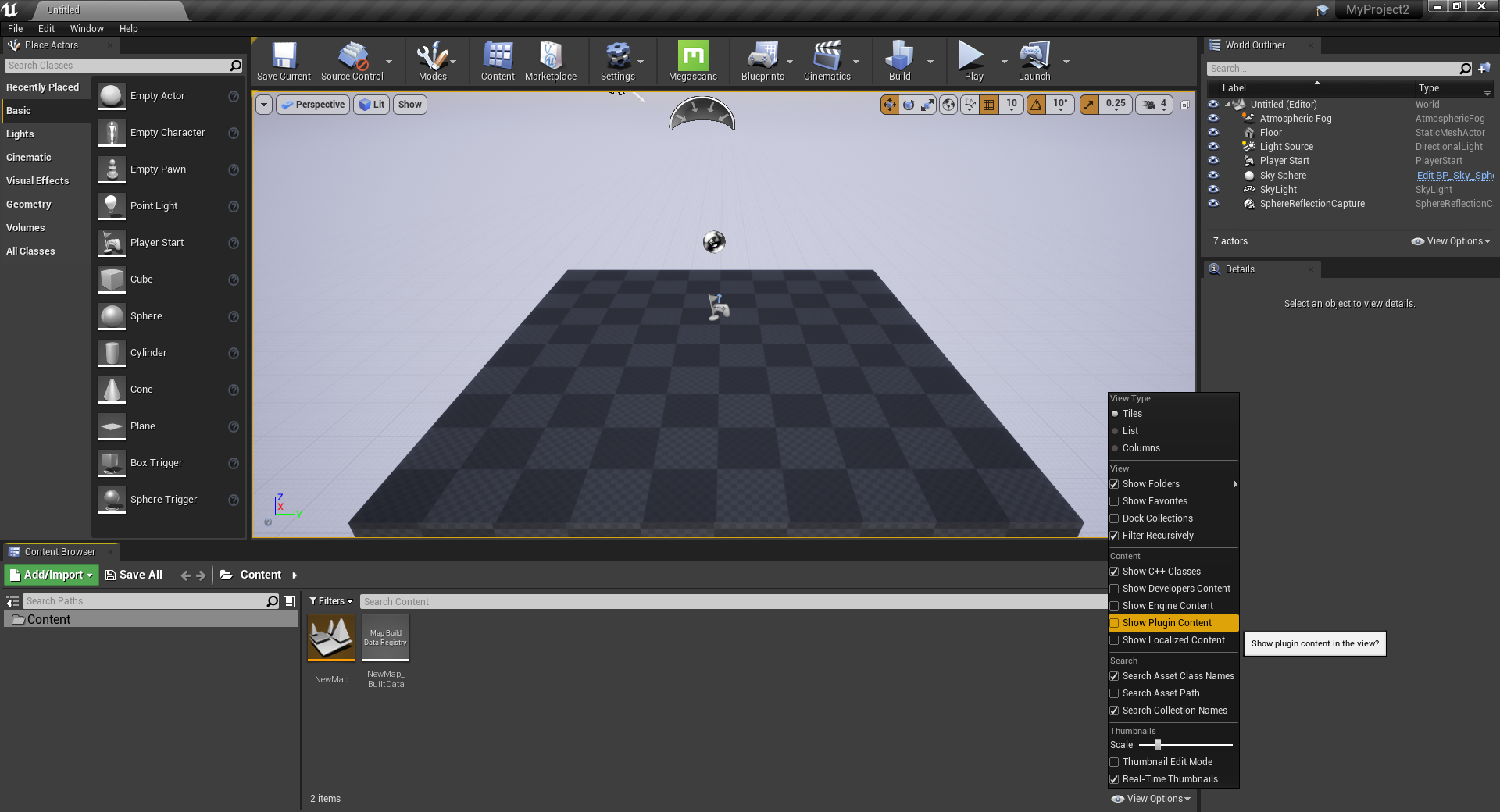The height and width of the screenshot is (812, 1500).
Task: Select the scale gizmo mode icon
Action: click(927, 105)
